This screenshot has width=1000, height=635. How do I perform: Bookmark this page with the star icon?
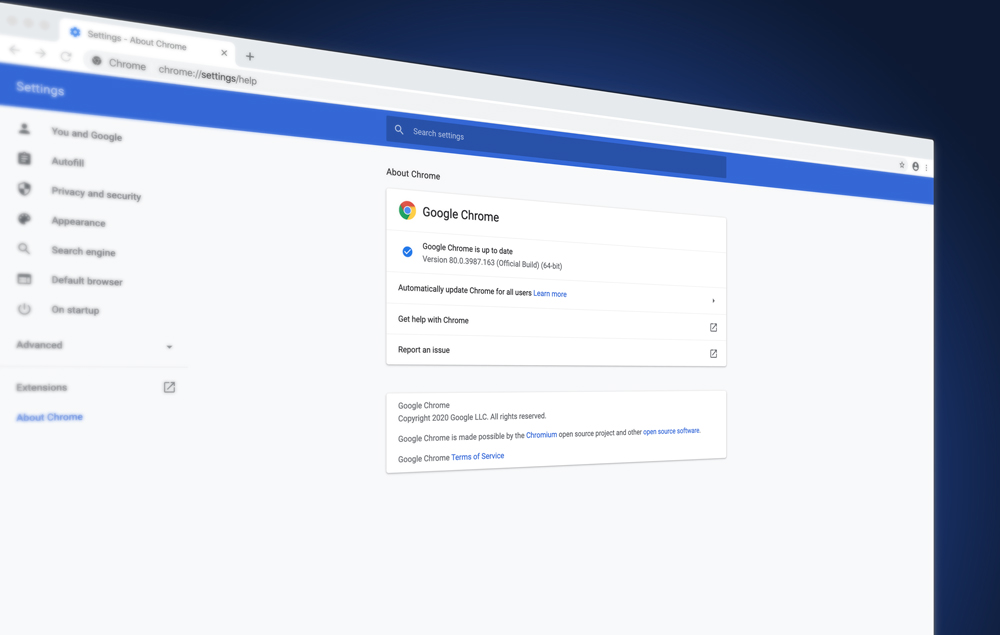click(902, 165)
